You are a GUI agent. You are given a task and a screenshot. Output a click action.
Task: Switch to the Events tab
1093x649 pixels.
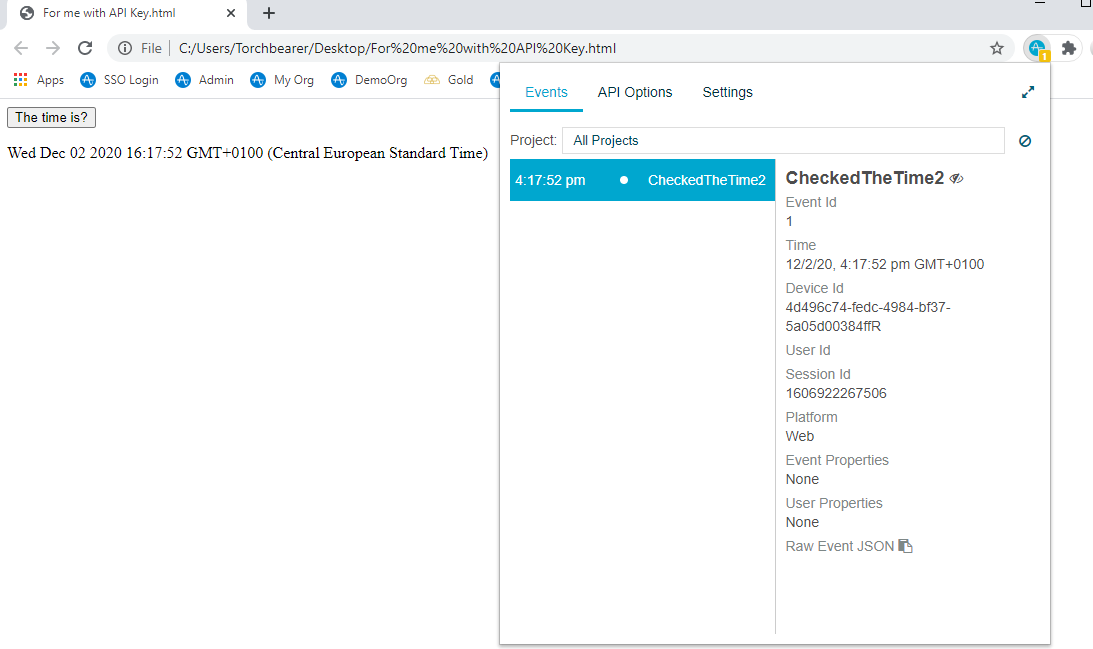pos(546,92)
